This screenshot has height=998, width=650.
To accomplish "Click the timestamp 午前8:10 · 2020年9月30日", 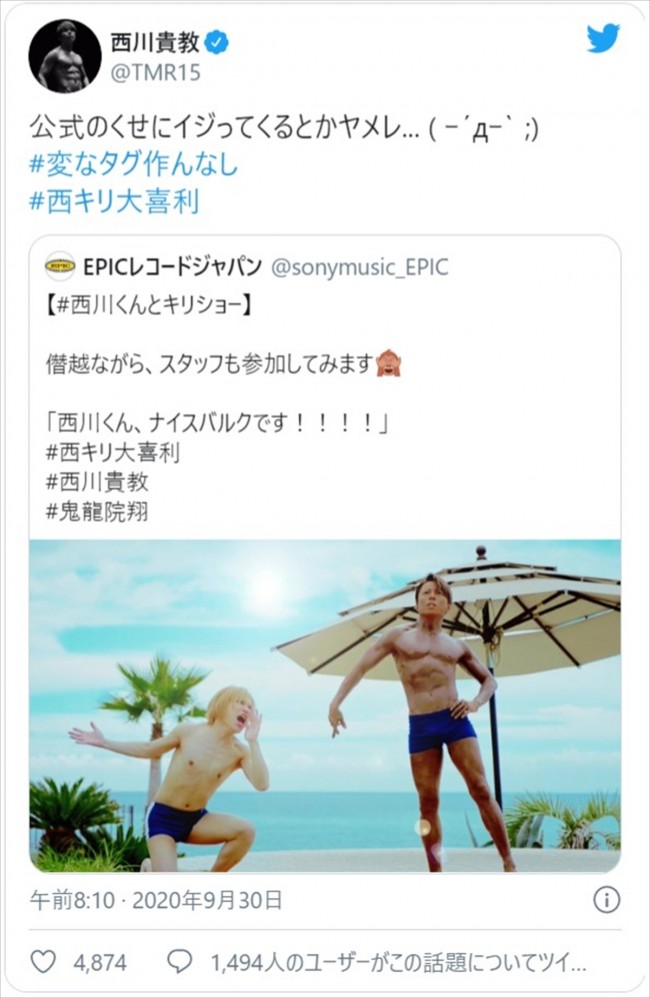I will pos(156,900).
